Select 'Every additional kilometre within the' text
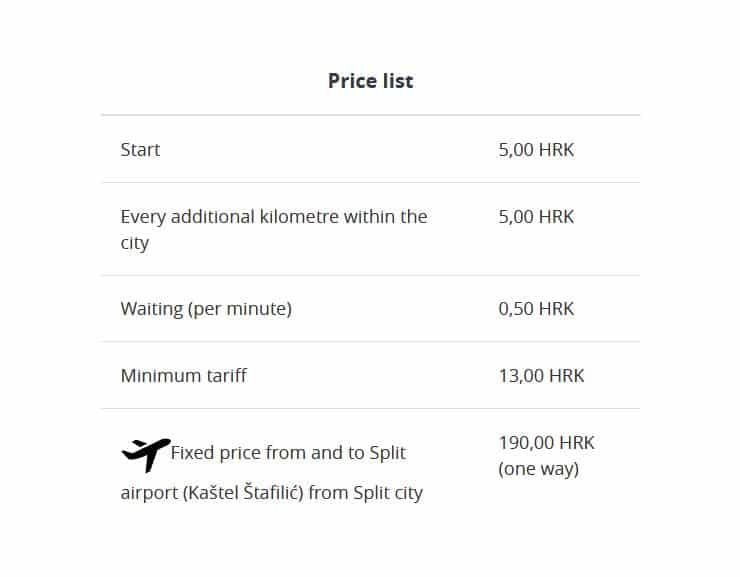Image resolution: width=740 pixels, height=577 pixels. 274,217
